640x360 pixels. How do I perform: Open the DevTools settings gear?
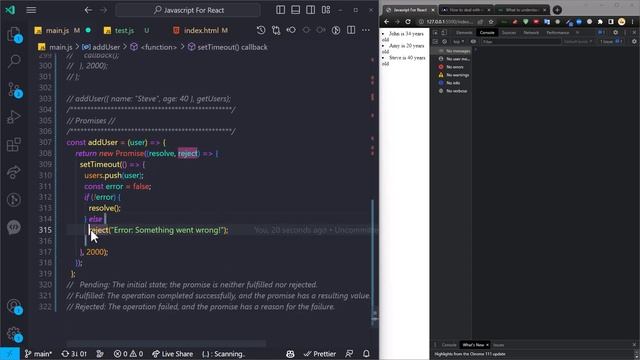pyautogui.click(x=616, y=33)
